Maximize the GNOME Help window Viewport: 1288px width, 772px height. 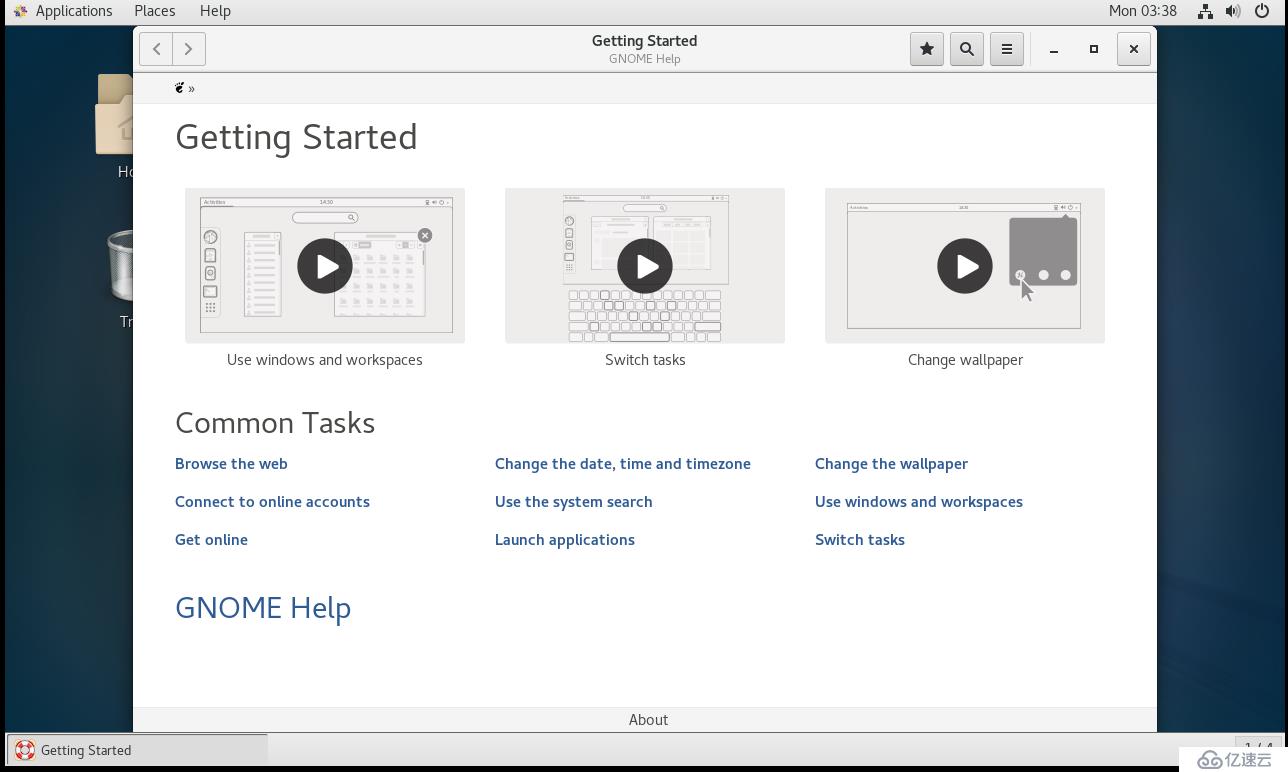(x=1094, y=49)
